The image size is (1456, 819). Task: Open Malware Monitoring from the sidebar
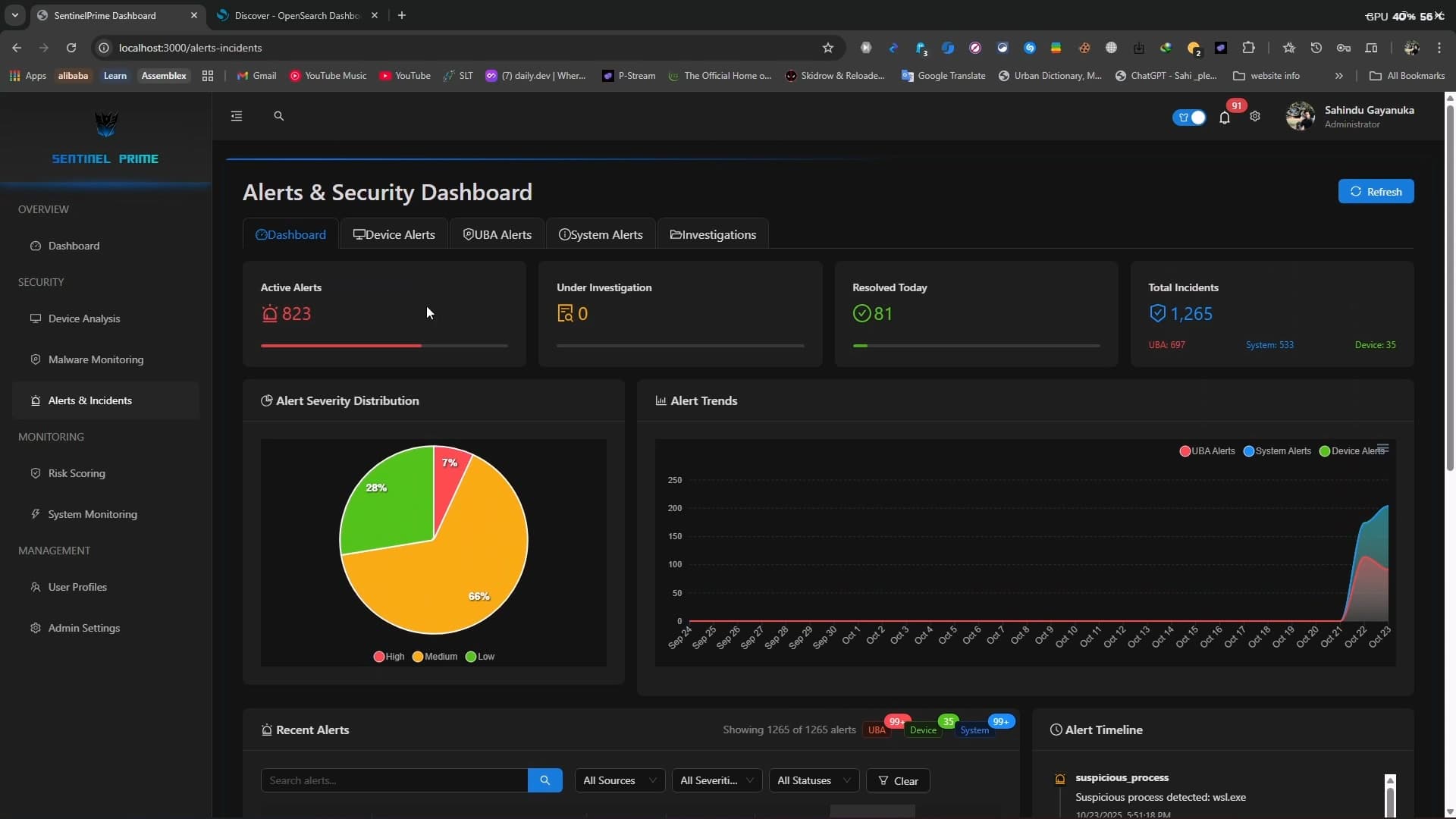[x=96, y=359]
